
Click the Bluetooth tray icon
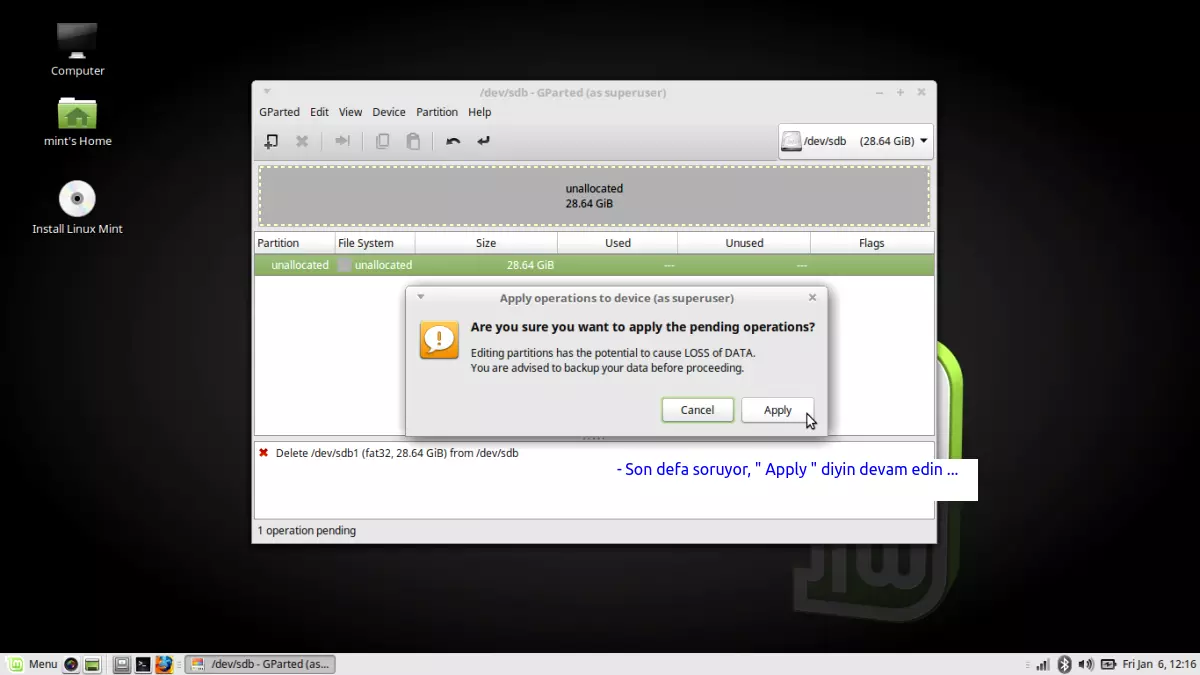pos(1065,664)
